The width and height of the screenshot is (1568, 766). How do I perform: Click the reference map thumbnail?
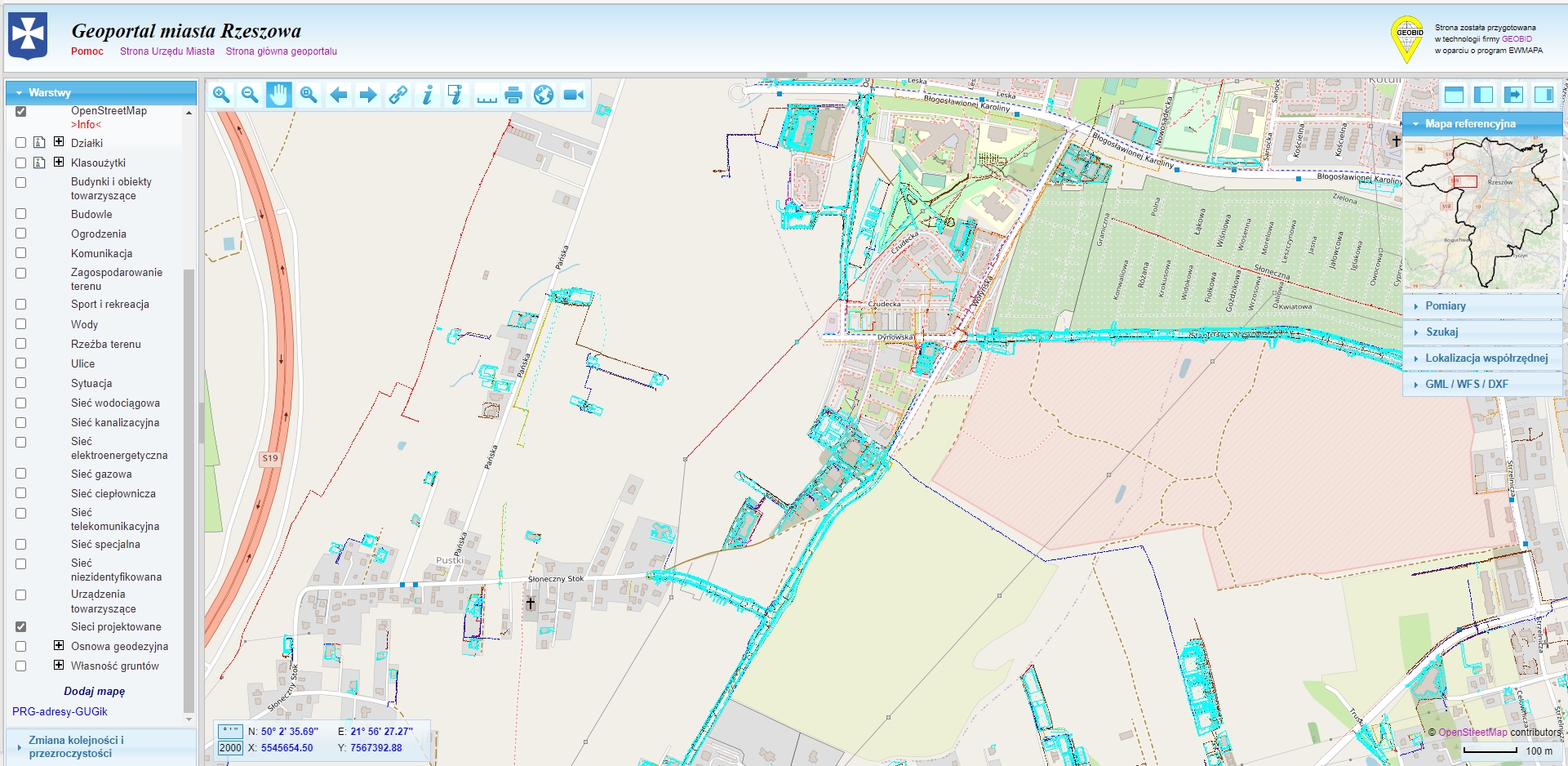[x=1482, y=212]
